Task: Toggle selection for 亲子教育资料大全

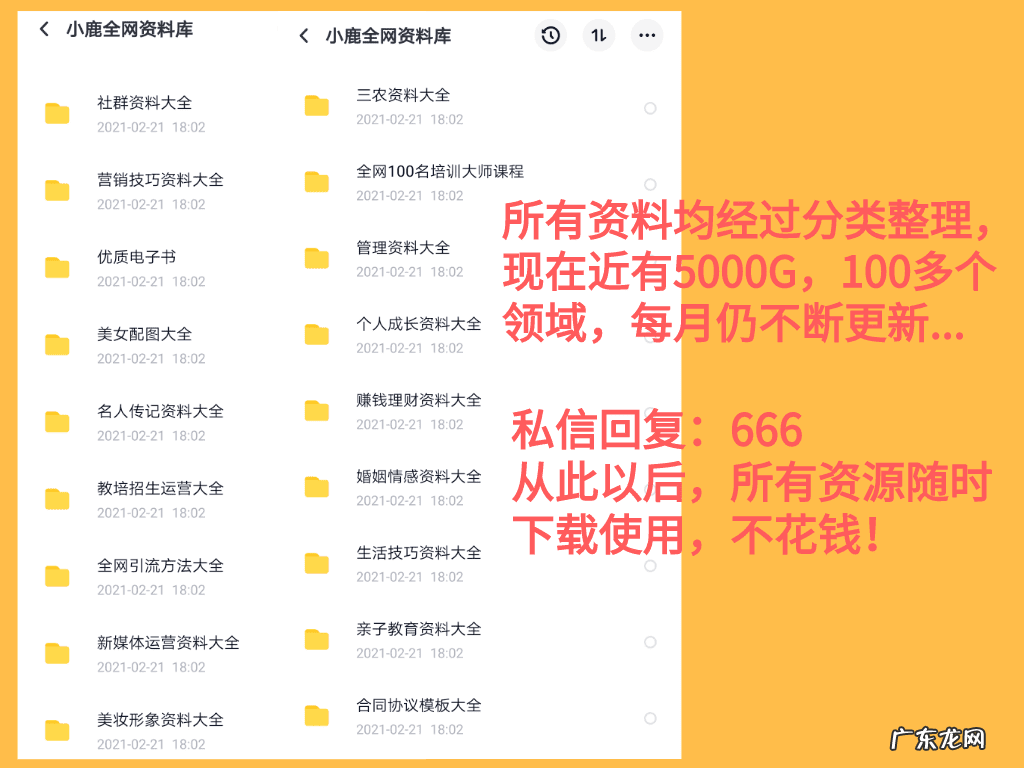Action: [x=650, y=640]
